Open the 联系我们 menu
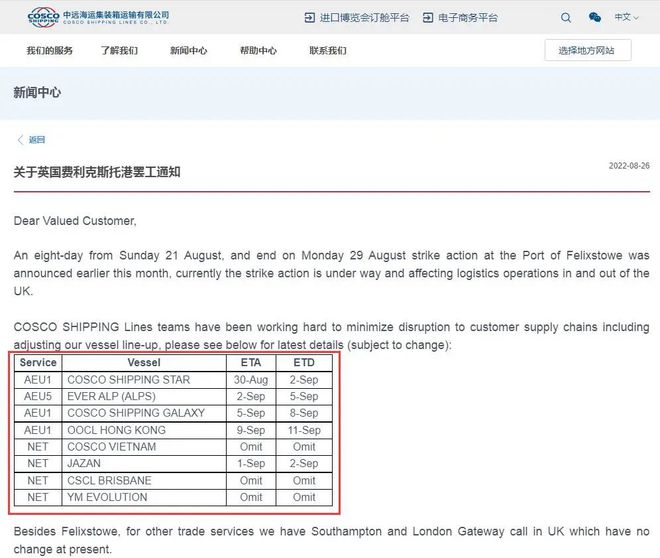The image size is (660, 558). (328, 50)
